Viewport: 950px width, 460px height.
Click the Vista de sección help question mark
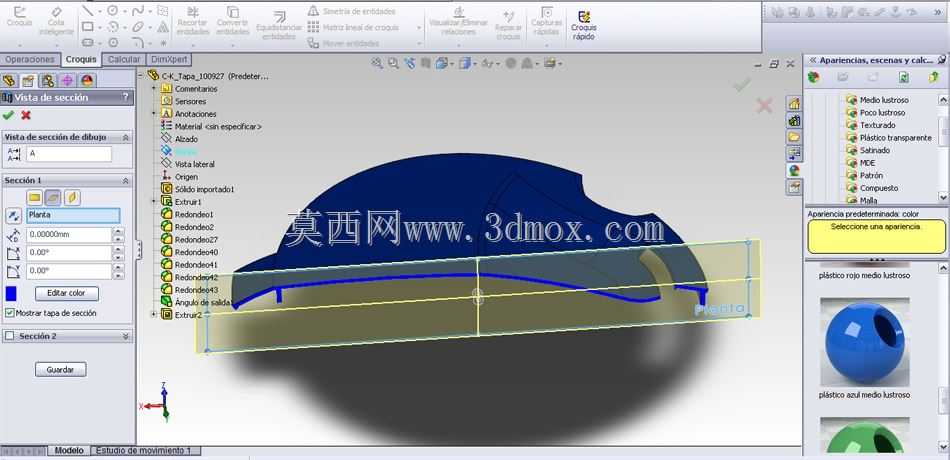tap(125, 97)
